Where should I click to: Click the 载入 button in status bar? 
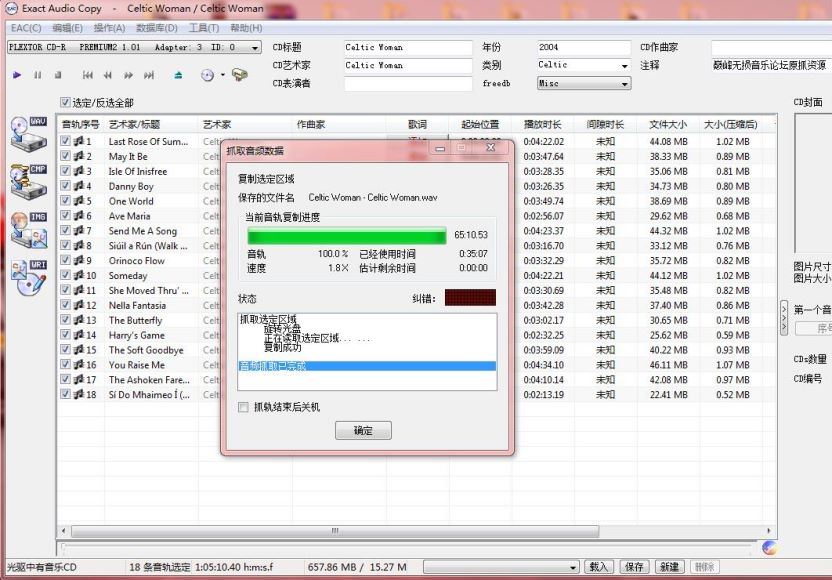(599, 567)
